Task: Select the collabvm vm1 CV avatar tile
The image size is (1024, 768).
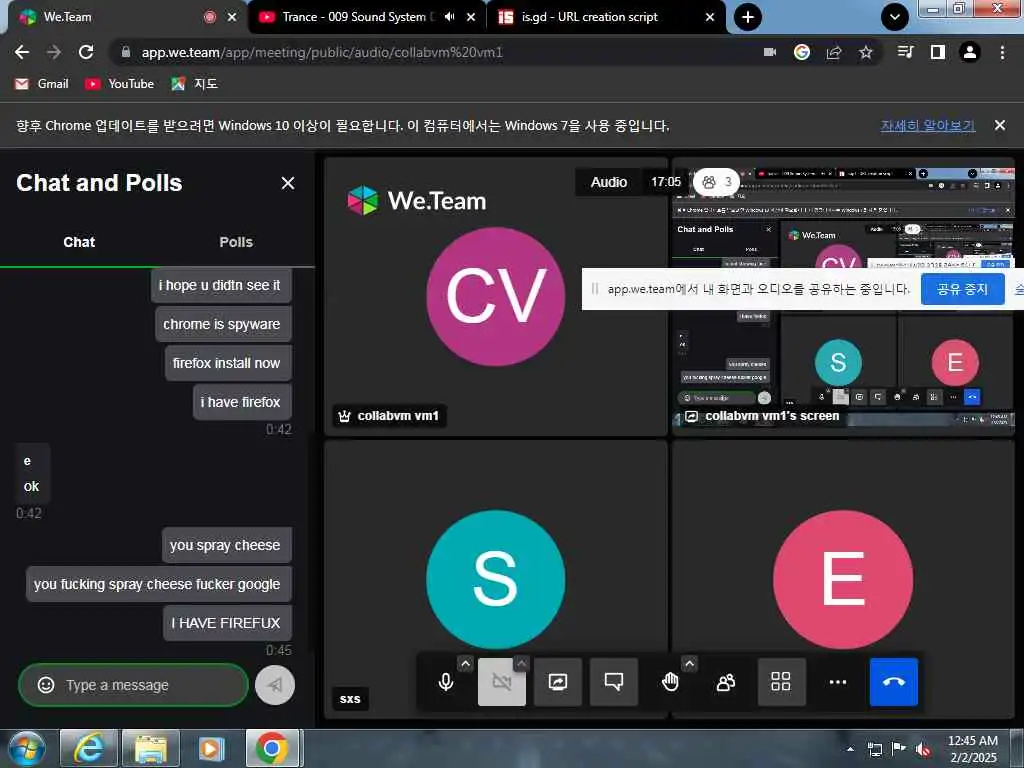Action: coord(496,296)
